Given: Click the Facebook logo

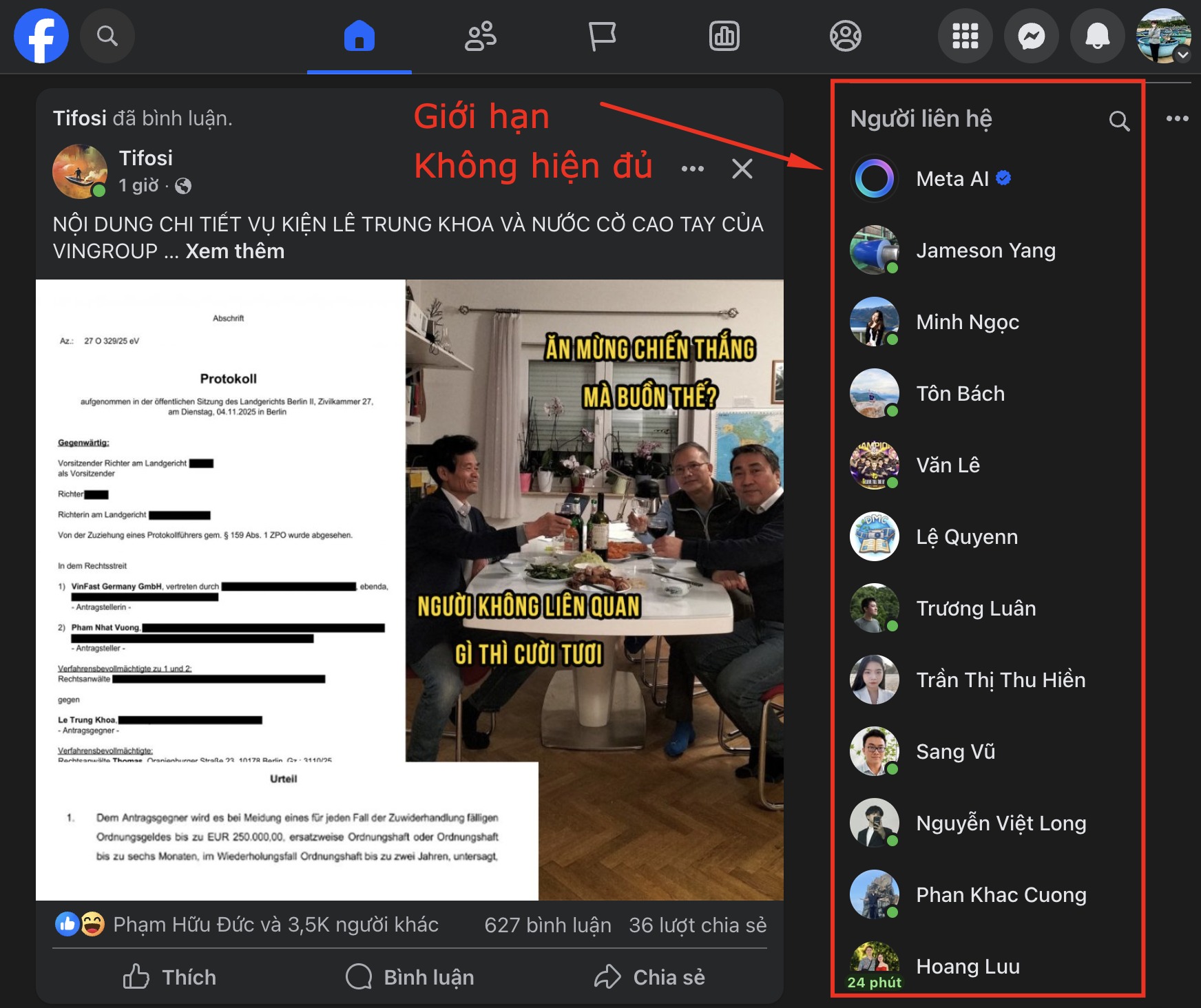Looking at the screenshot, I should pyautogui.click(x=41, y=36).
